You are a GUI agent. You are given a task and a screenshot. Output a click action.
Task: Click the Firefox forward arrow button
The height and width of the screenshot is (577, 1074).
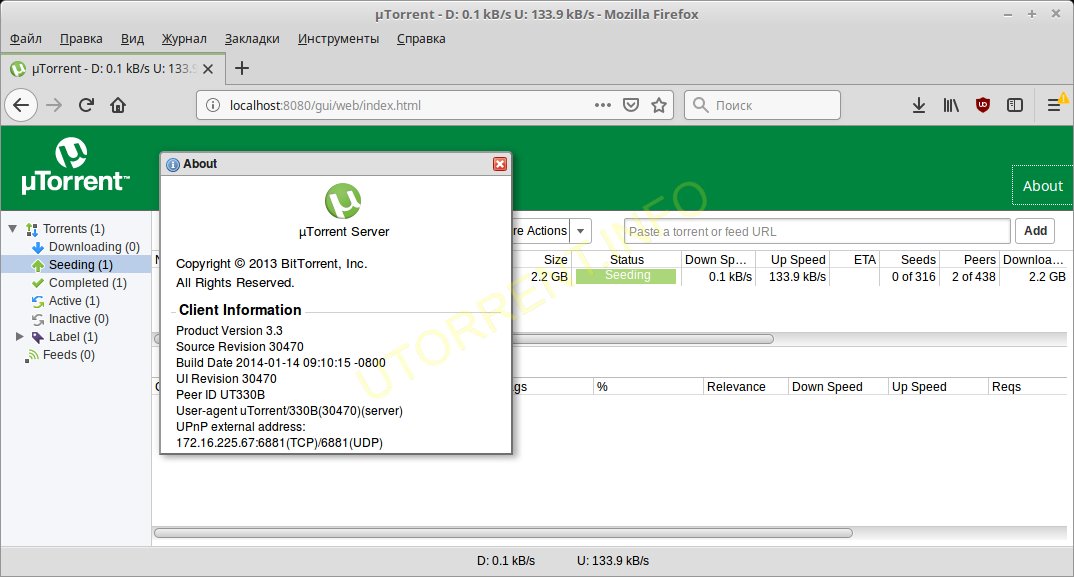click(x=54, y=106)
